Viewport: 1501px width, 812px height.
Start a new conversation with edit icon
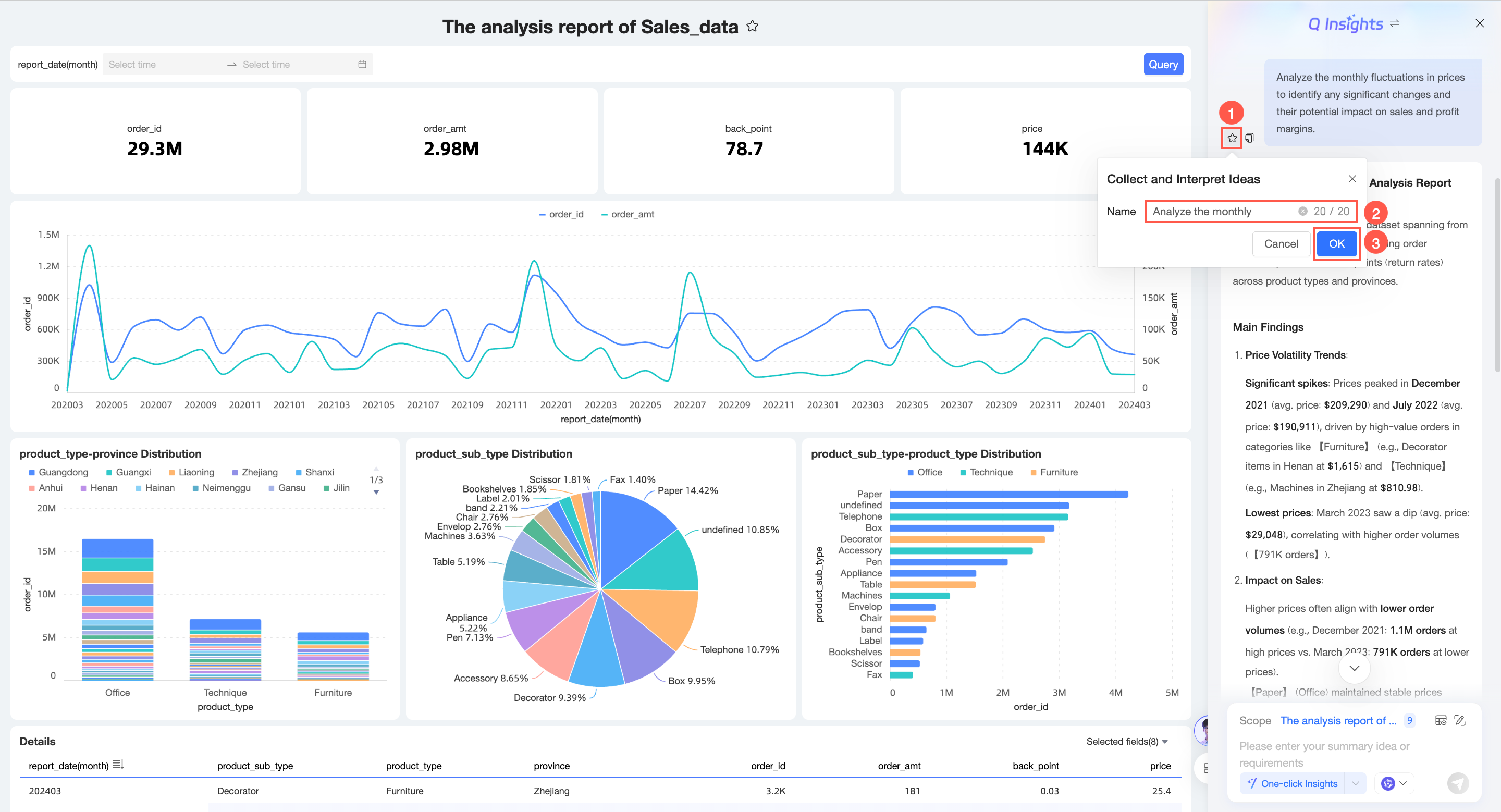pos(1460,721)
